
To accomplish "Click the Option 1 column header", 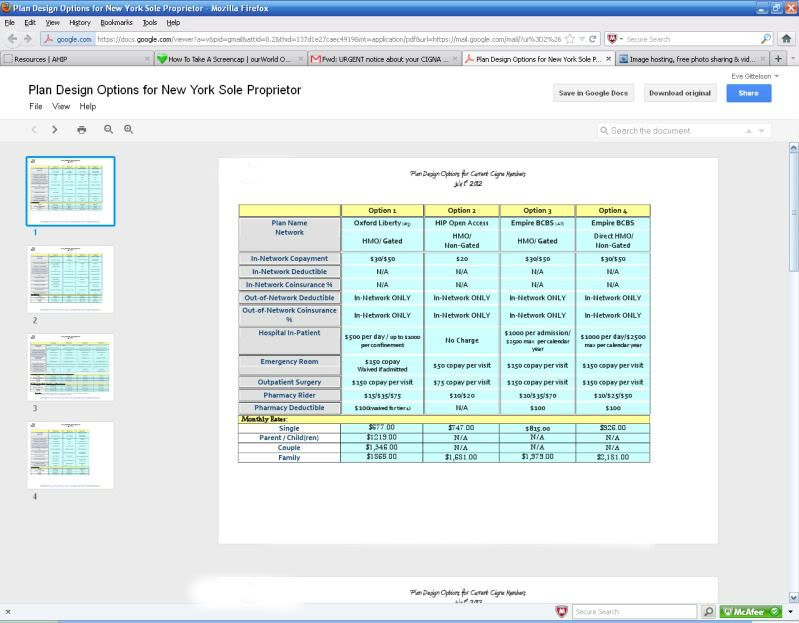I will (382, 210).
